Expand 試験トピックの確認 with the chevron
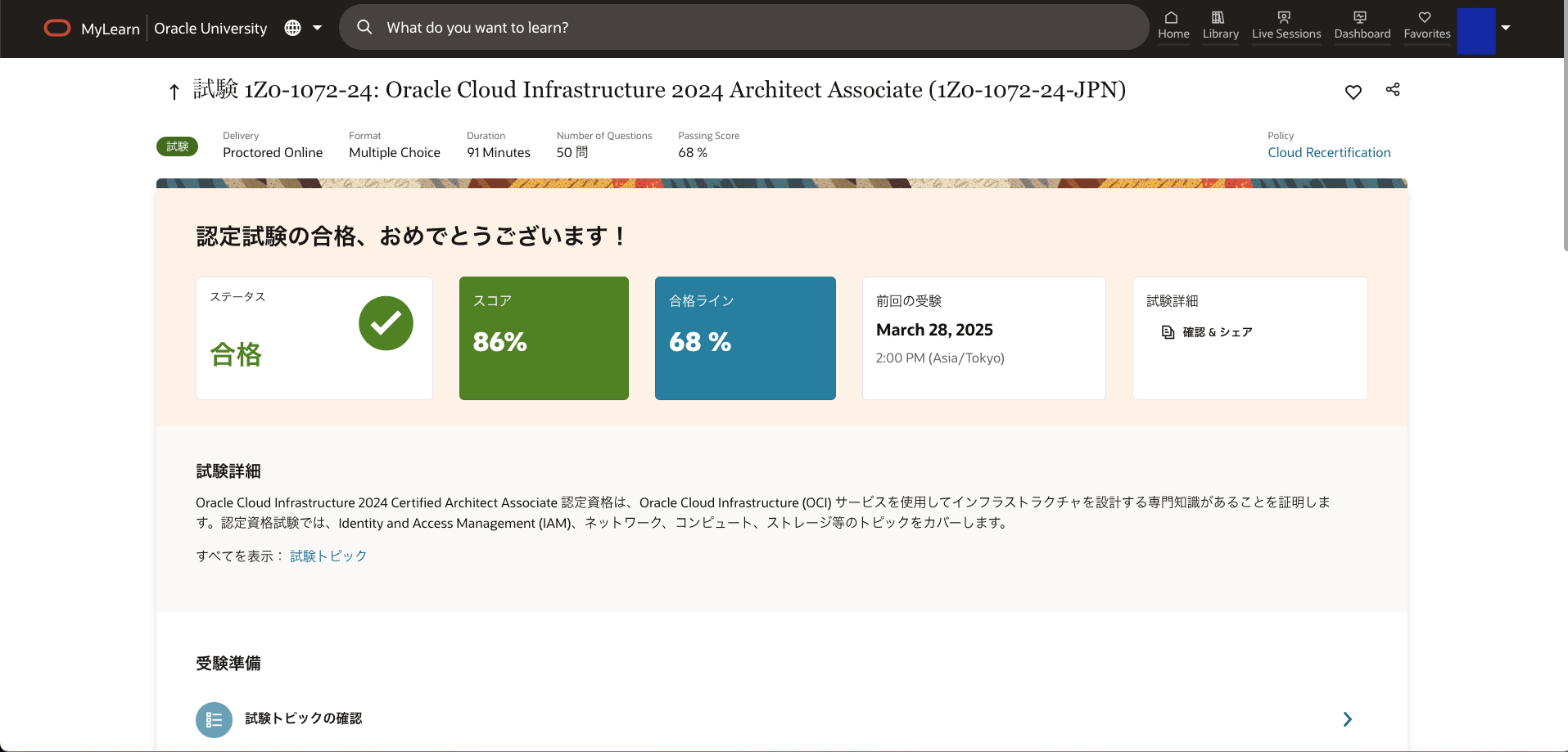Image resolution: width=1568 pixels, height=752 pixels. click(x=1347, y=719)
